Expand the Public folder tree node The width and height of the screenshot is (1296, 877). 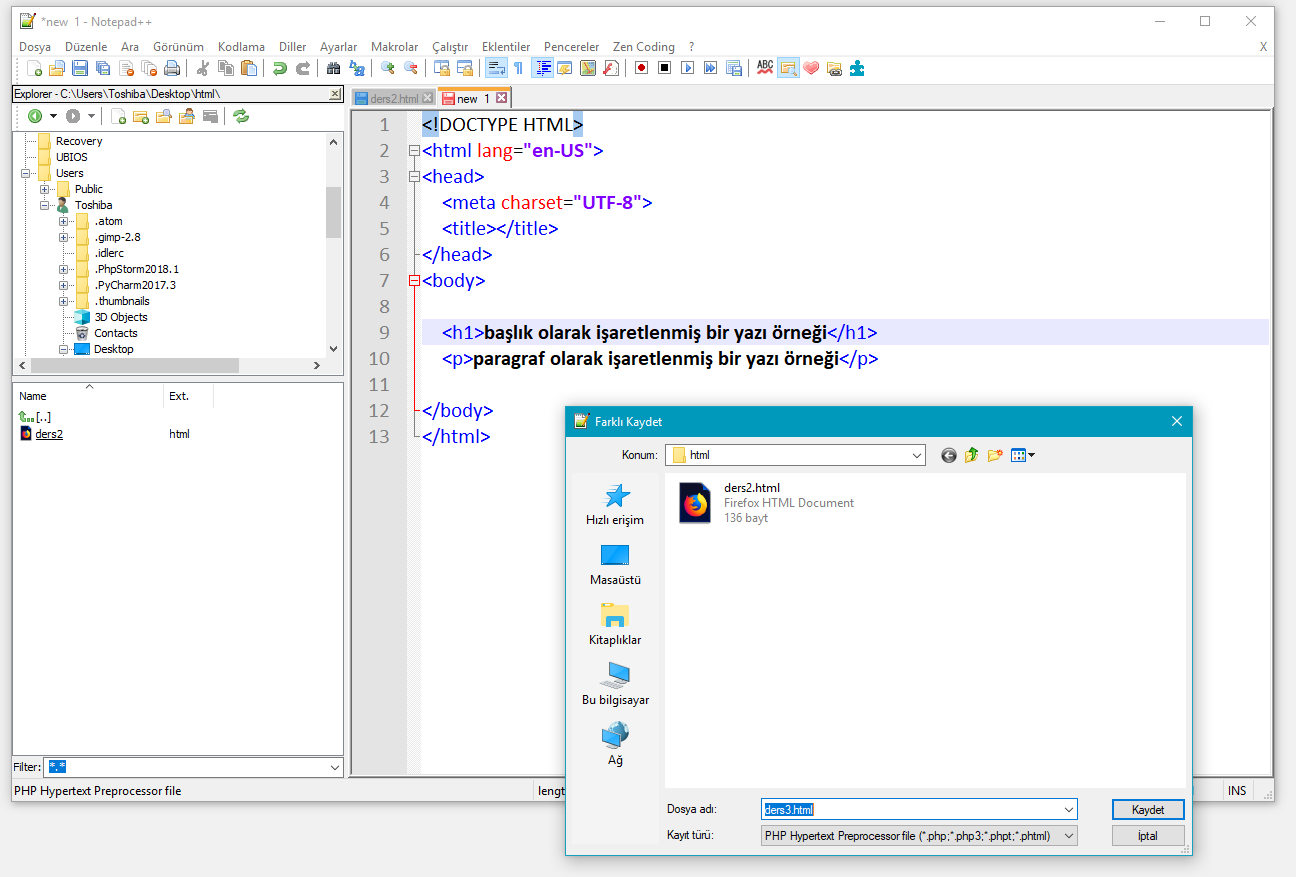click(x=45, y=189)
